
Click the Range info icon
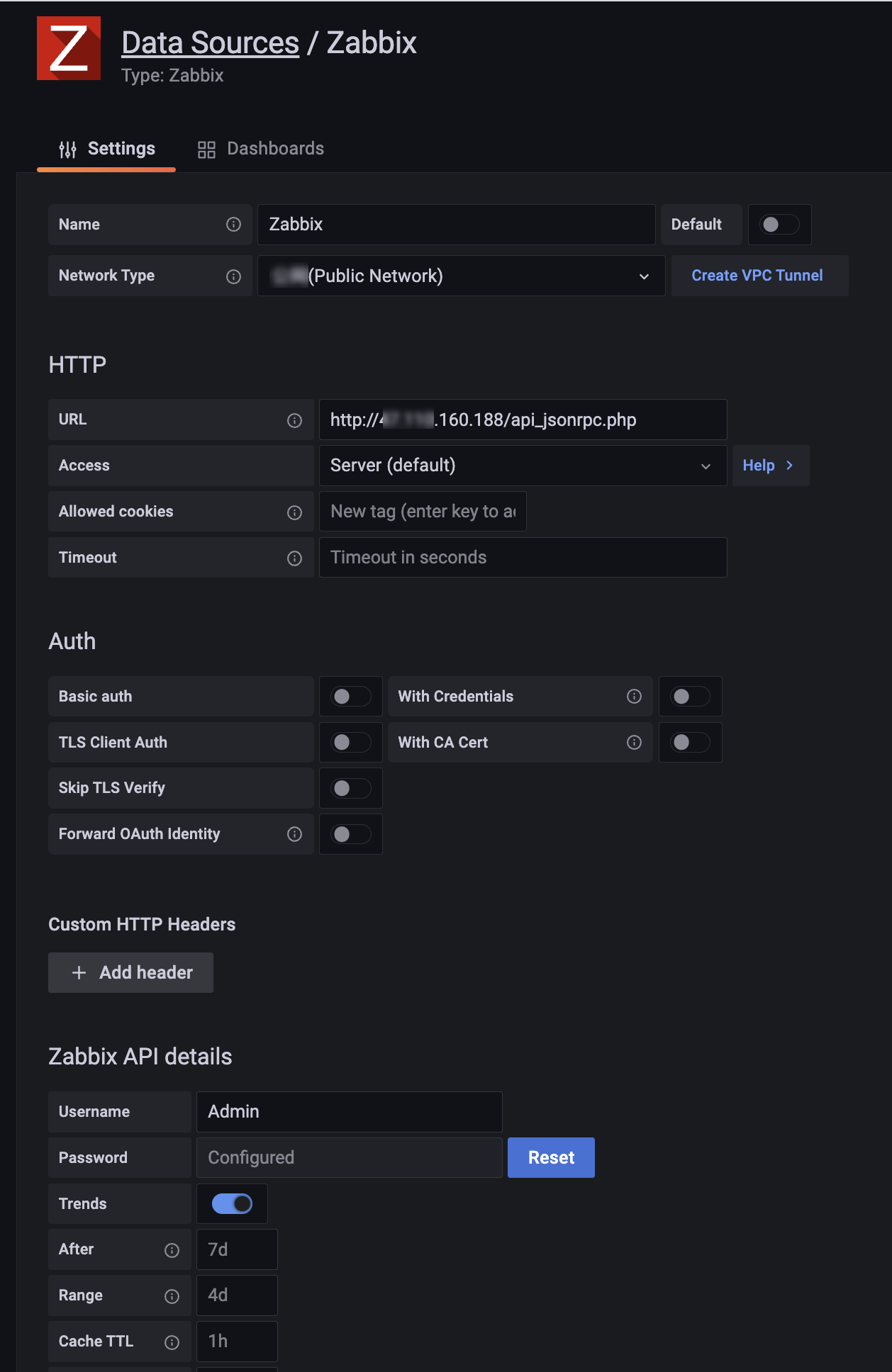172,1296
